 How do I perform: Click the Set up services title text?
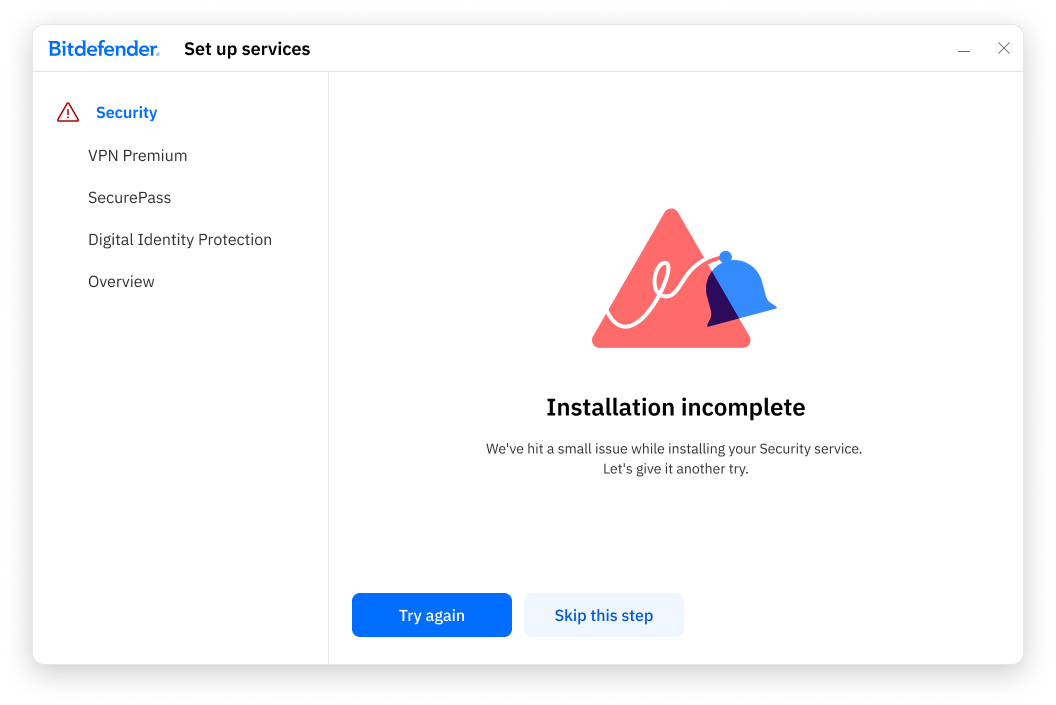point(247,49)
